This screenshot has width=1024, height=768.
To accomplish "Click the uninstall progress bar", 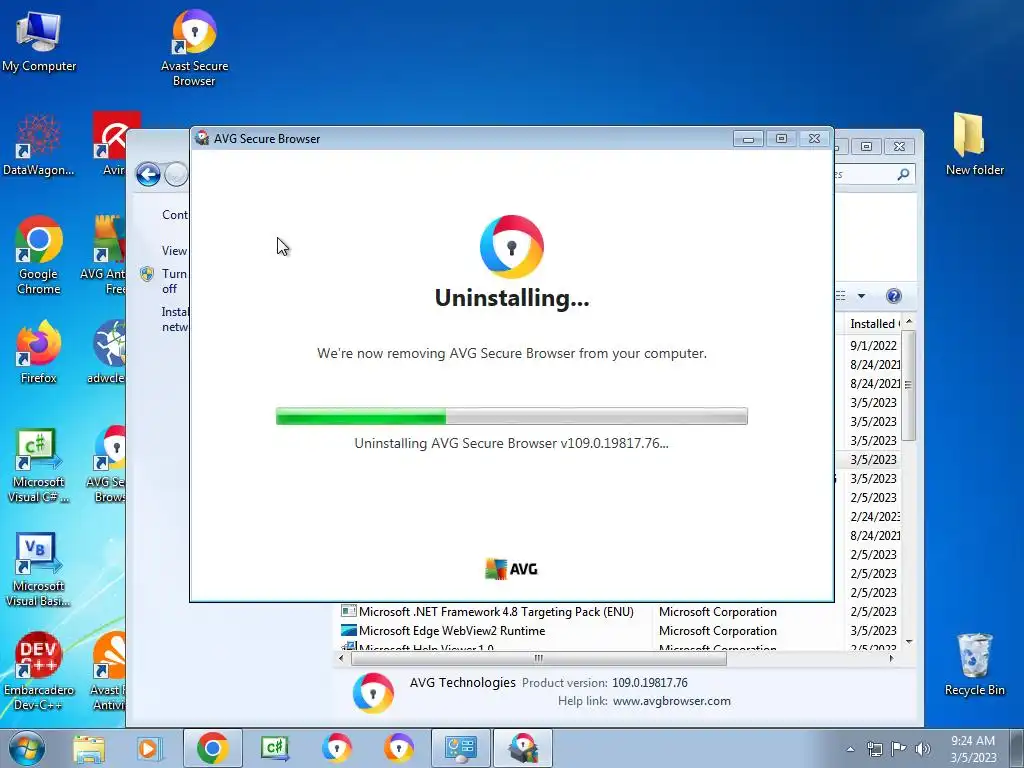I will pyautogui.click(x=511, y=416).
